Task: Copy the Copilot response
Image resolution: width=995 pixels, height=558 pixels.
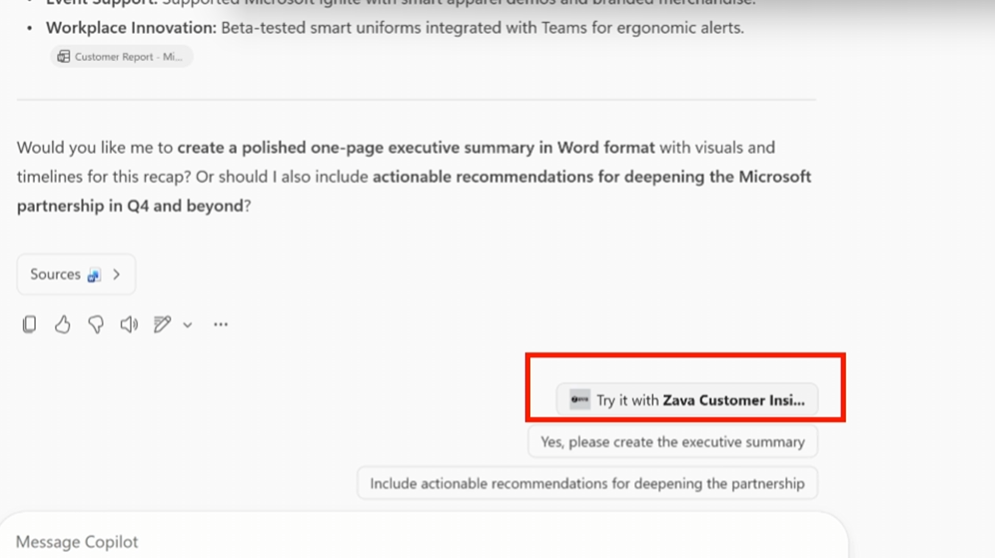Action: [x=30, y=324]
